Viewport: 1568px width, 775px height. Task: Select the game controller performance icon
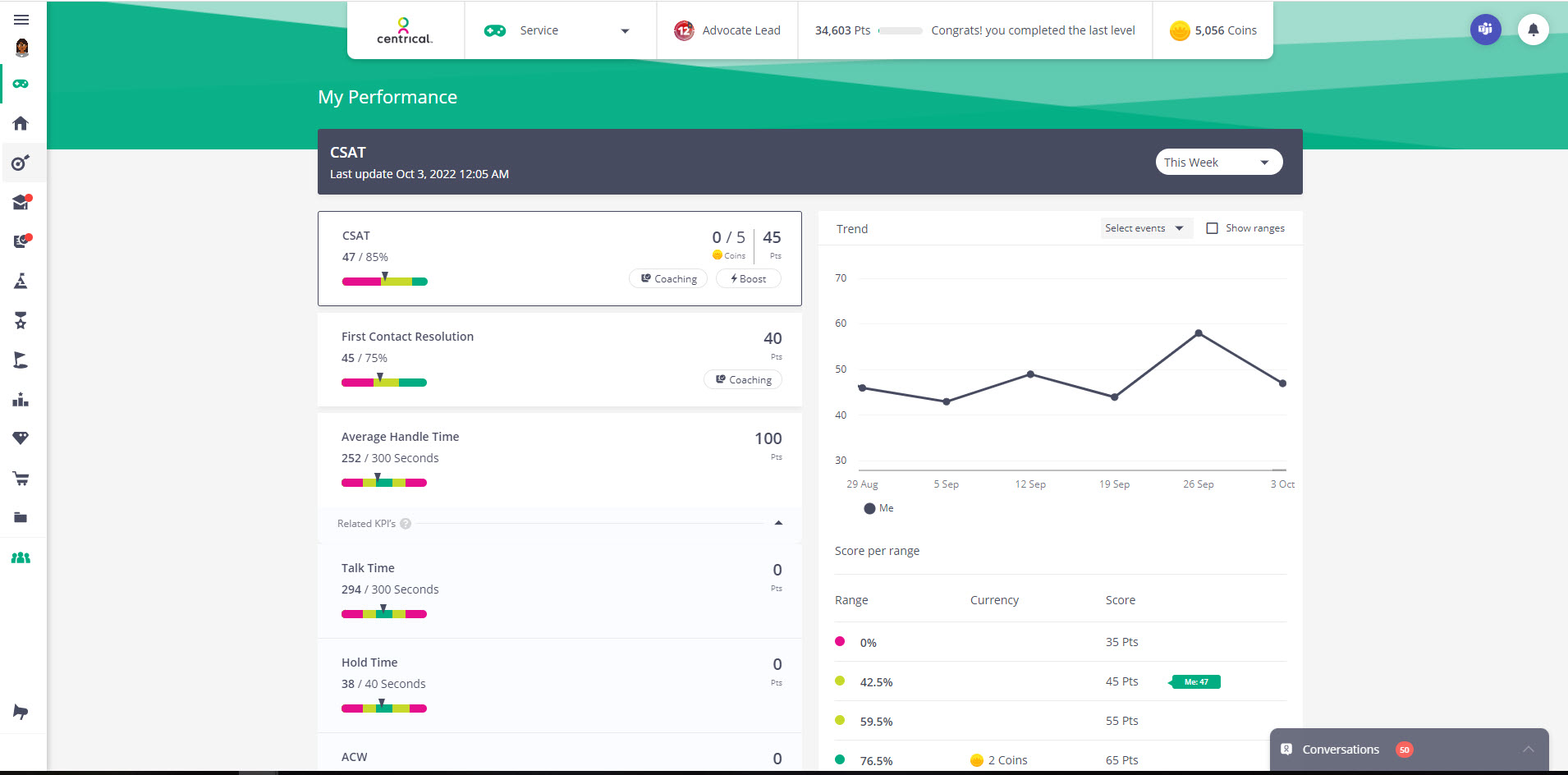(21, 83)
